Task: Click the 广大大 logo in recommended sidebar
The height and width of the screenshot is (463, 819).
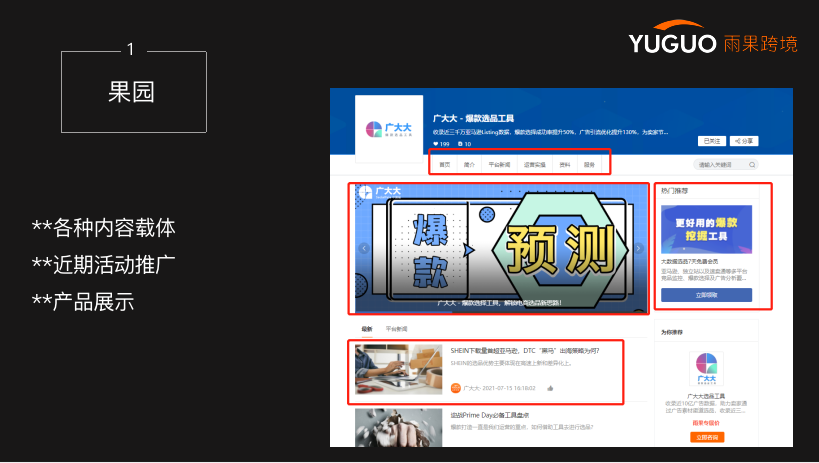Action: (706, 369)
